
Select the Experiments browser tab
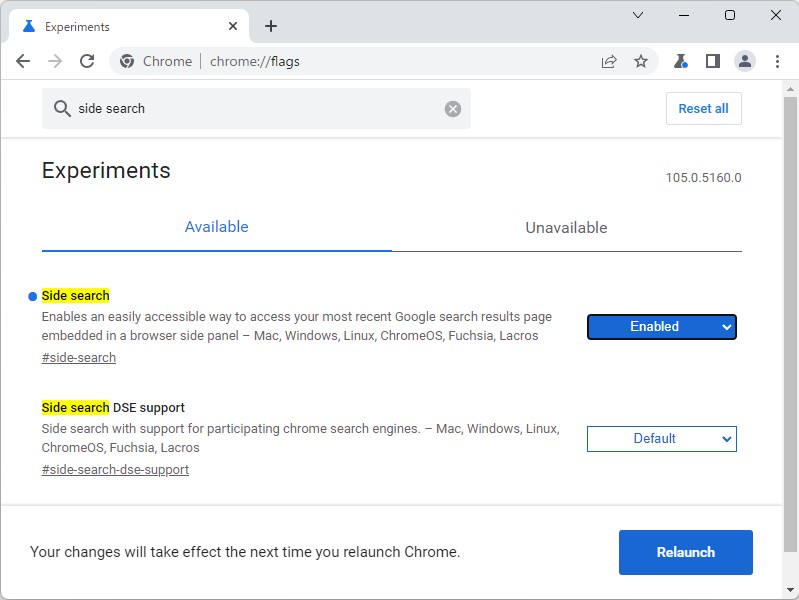(x=129, y=27)
